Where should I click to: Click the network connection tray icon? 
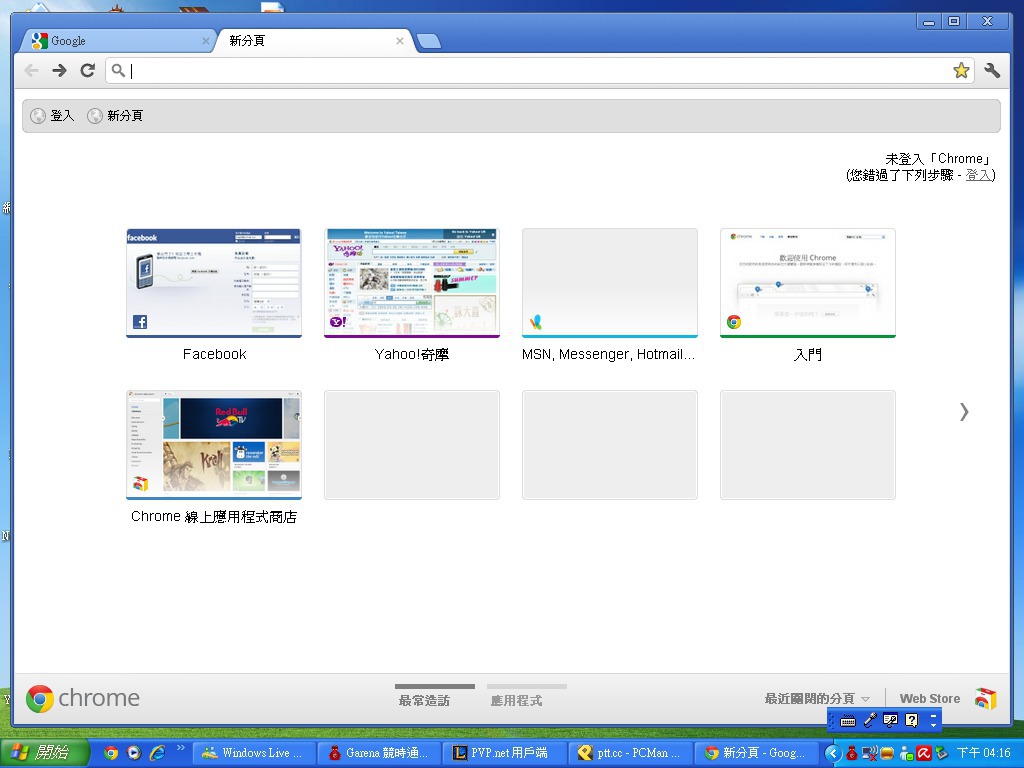coord(870,754)
